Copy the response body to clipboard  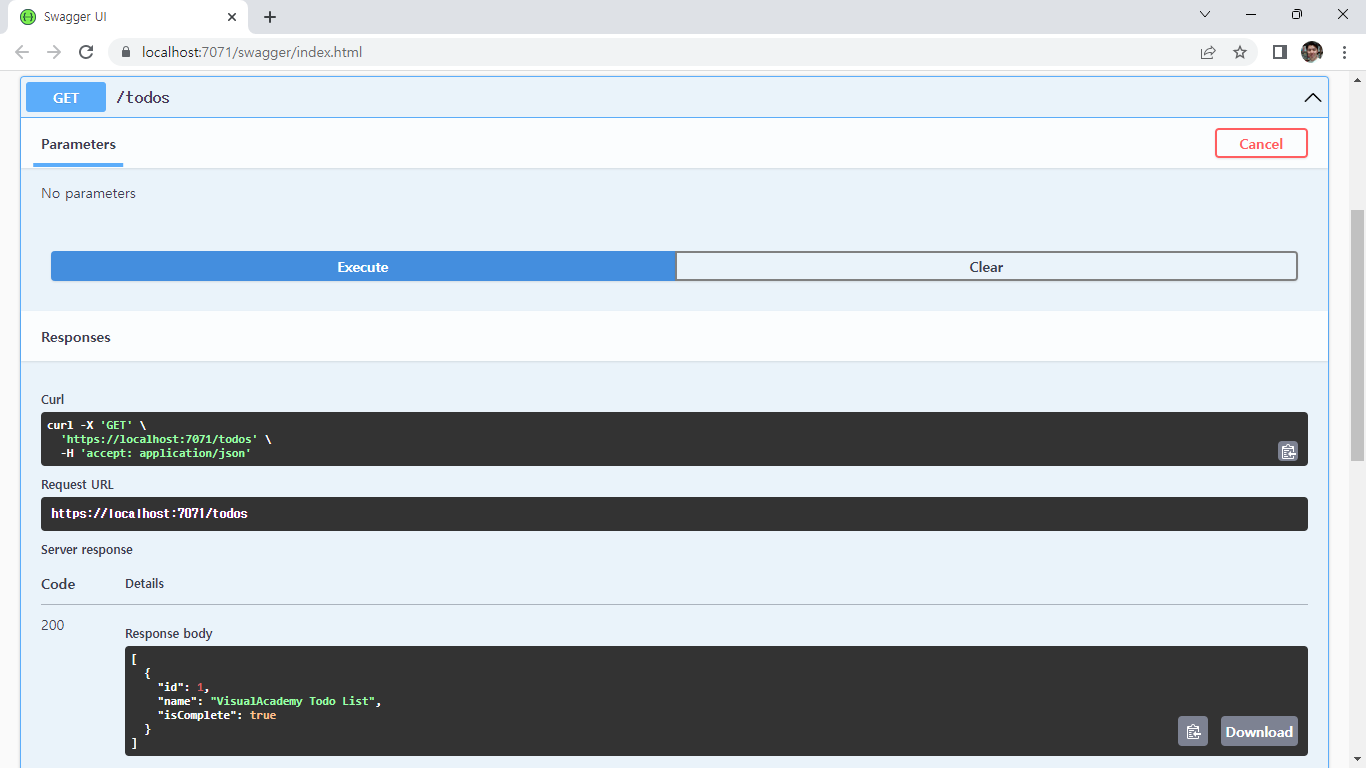[1192, 732]
